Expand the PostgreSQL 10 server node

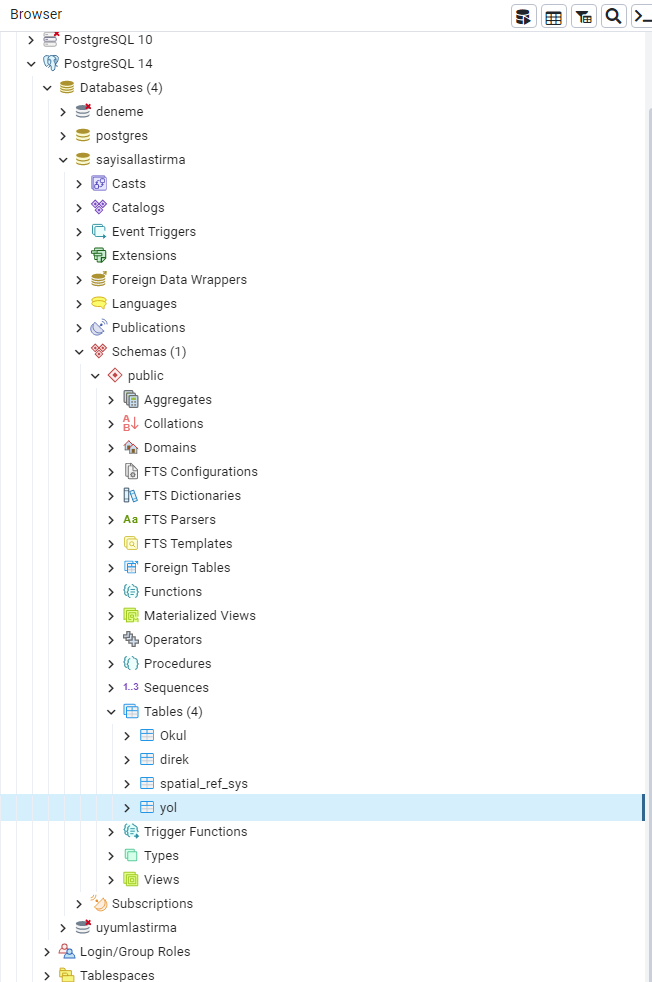pos(31,40)
